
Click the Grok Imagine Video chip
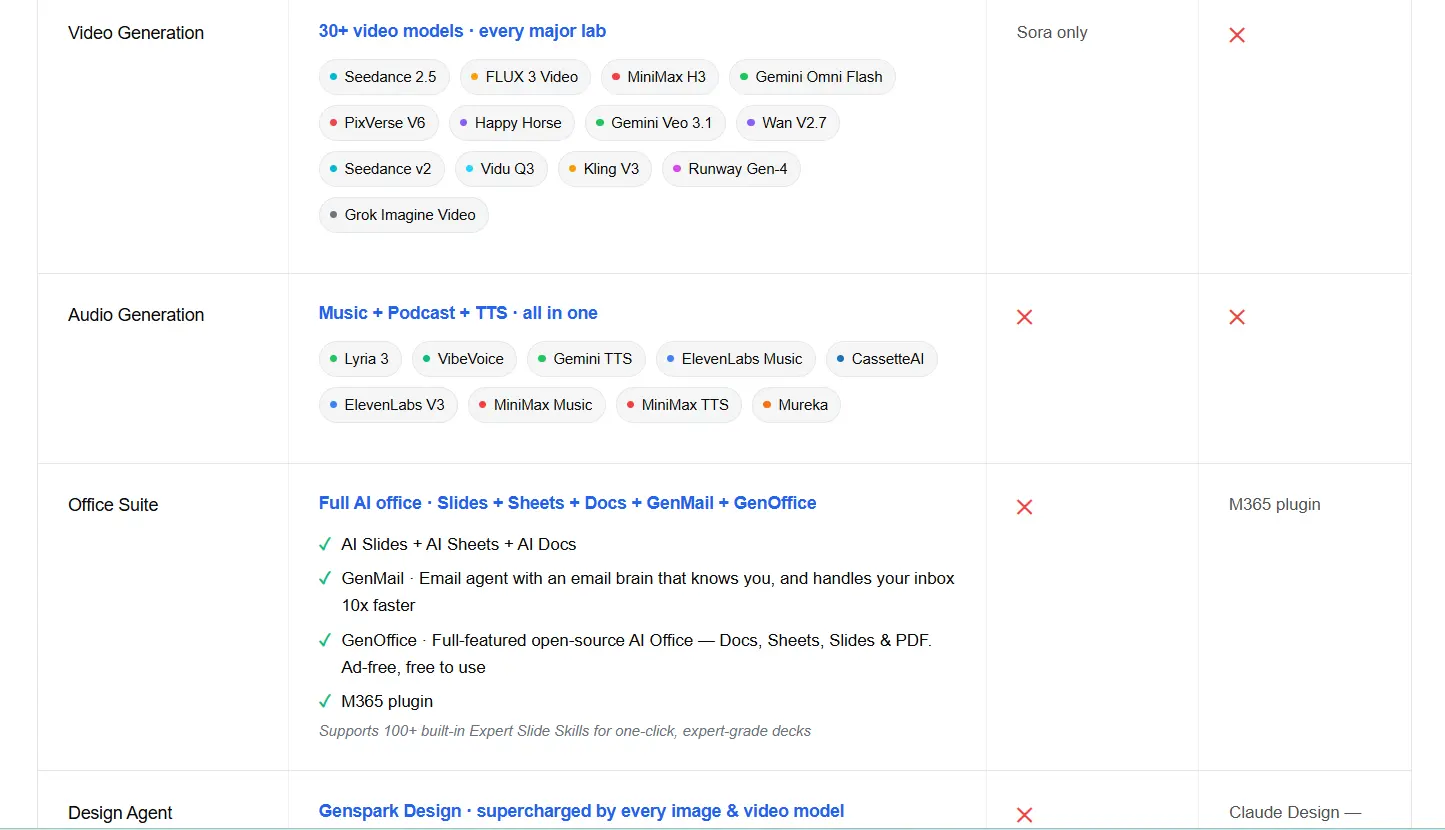[x=404, y=215]
